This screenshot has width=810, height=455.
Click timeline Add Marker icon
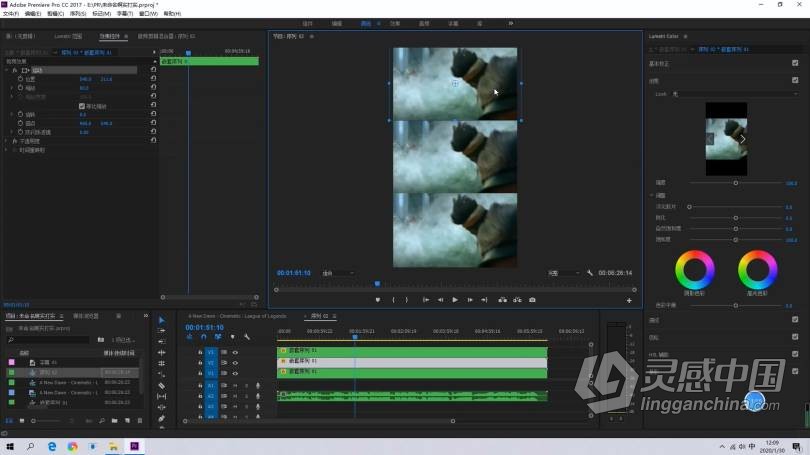point(232,337)
